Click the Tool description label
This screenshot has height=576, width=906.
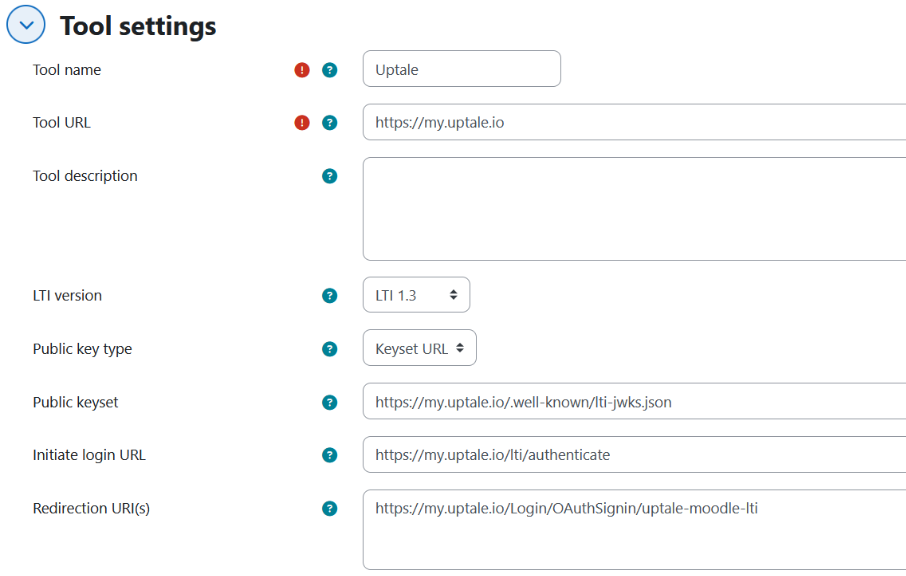click(x=85, y=176)
